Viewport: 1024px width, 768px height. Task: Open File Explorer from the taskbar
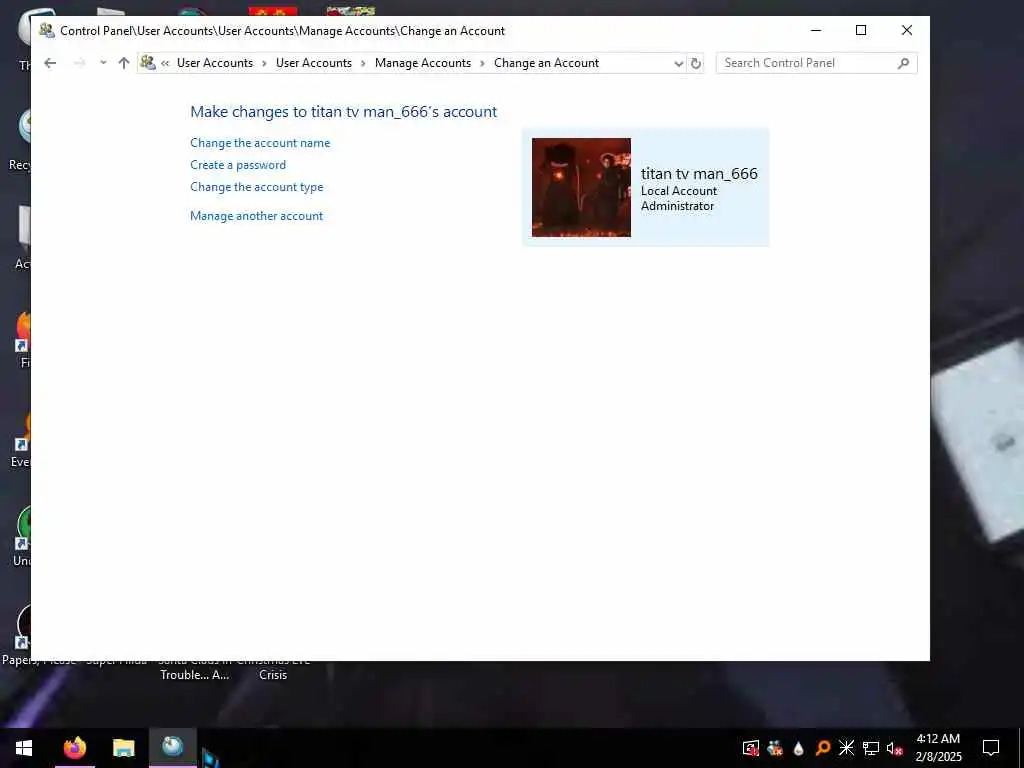[x=123, y=748]
